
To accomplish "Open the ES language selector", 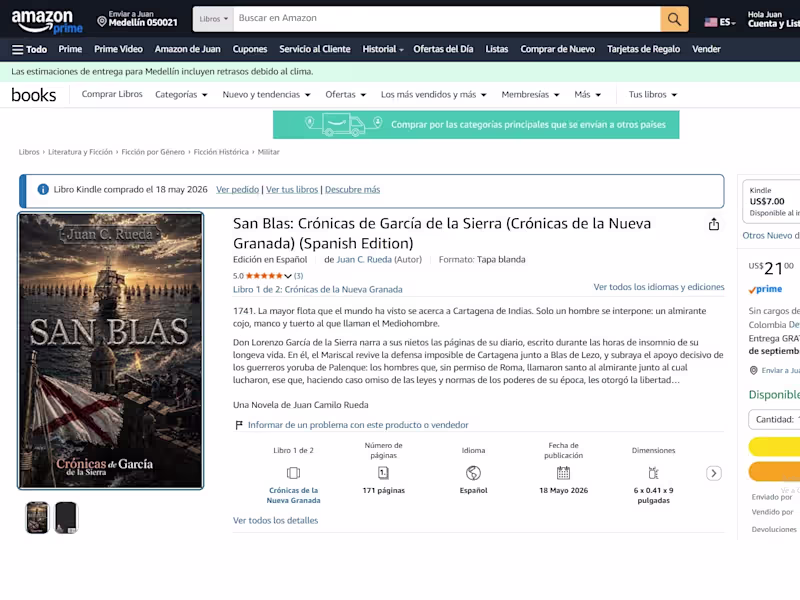I will (720, 22).
